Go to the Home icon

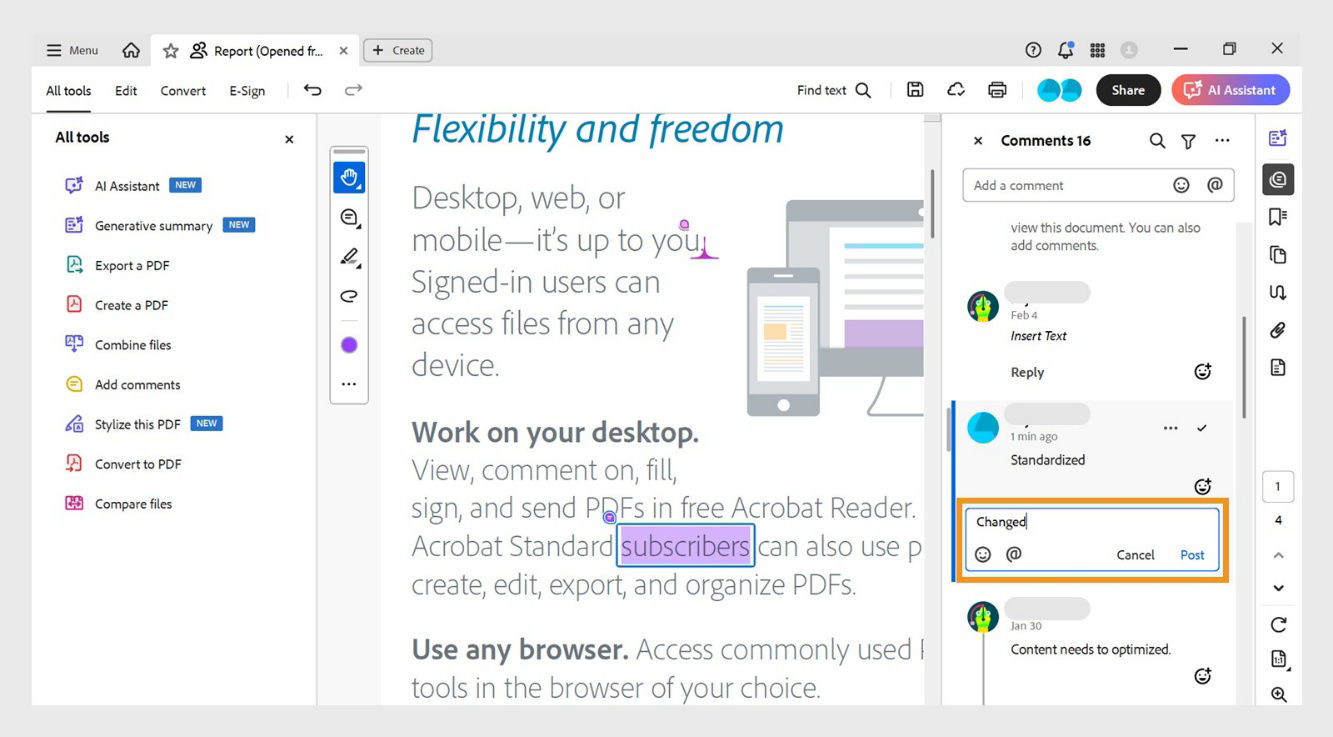131,50
